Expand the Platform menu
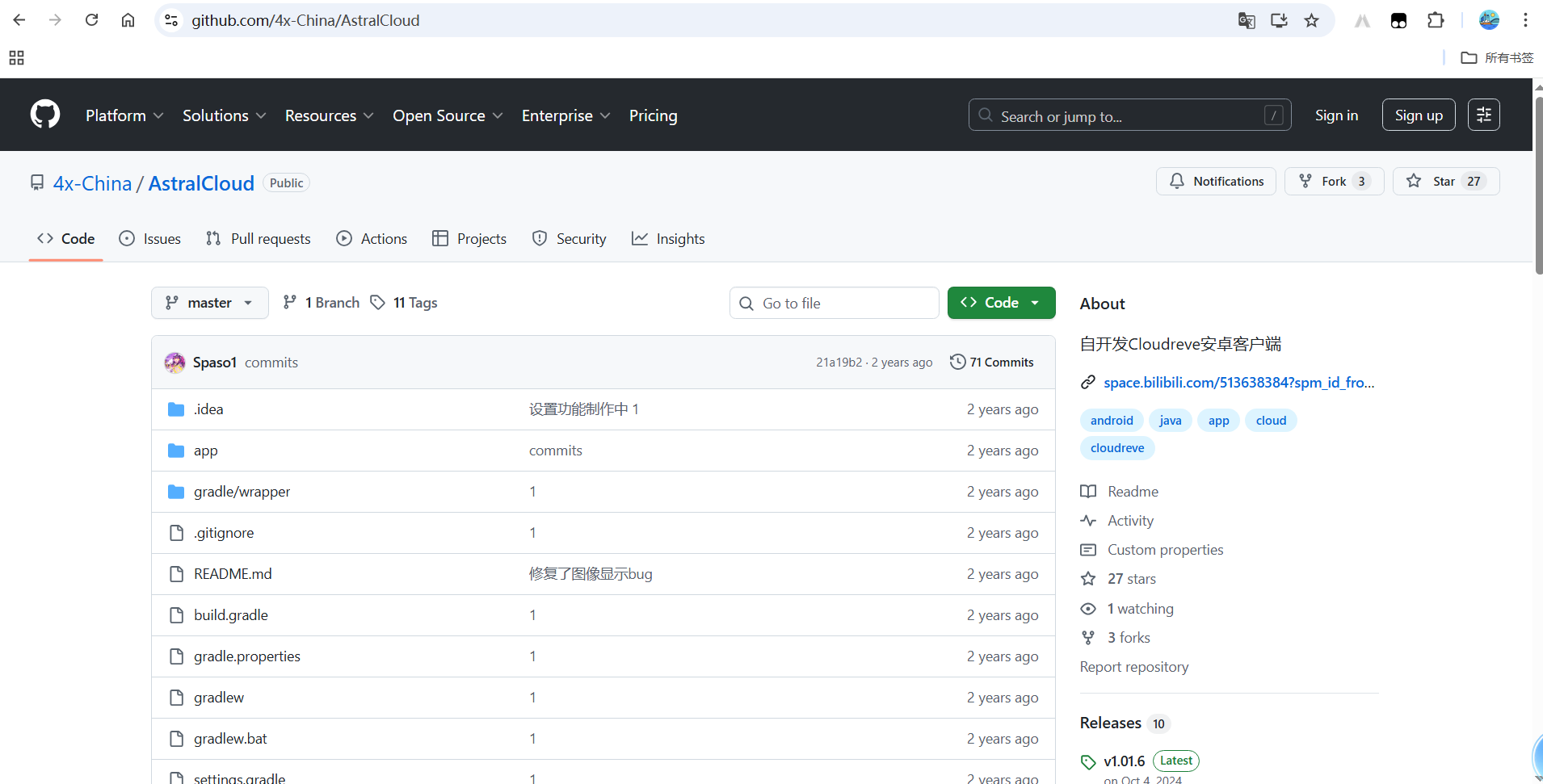 [x=124, y=115]
